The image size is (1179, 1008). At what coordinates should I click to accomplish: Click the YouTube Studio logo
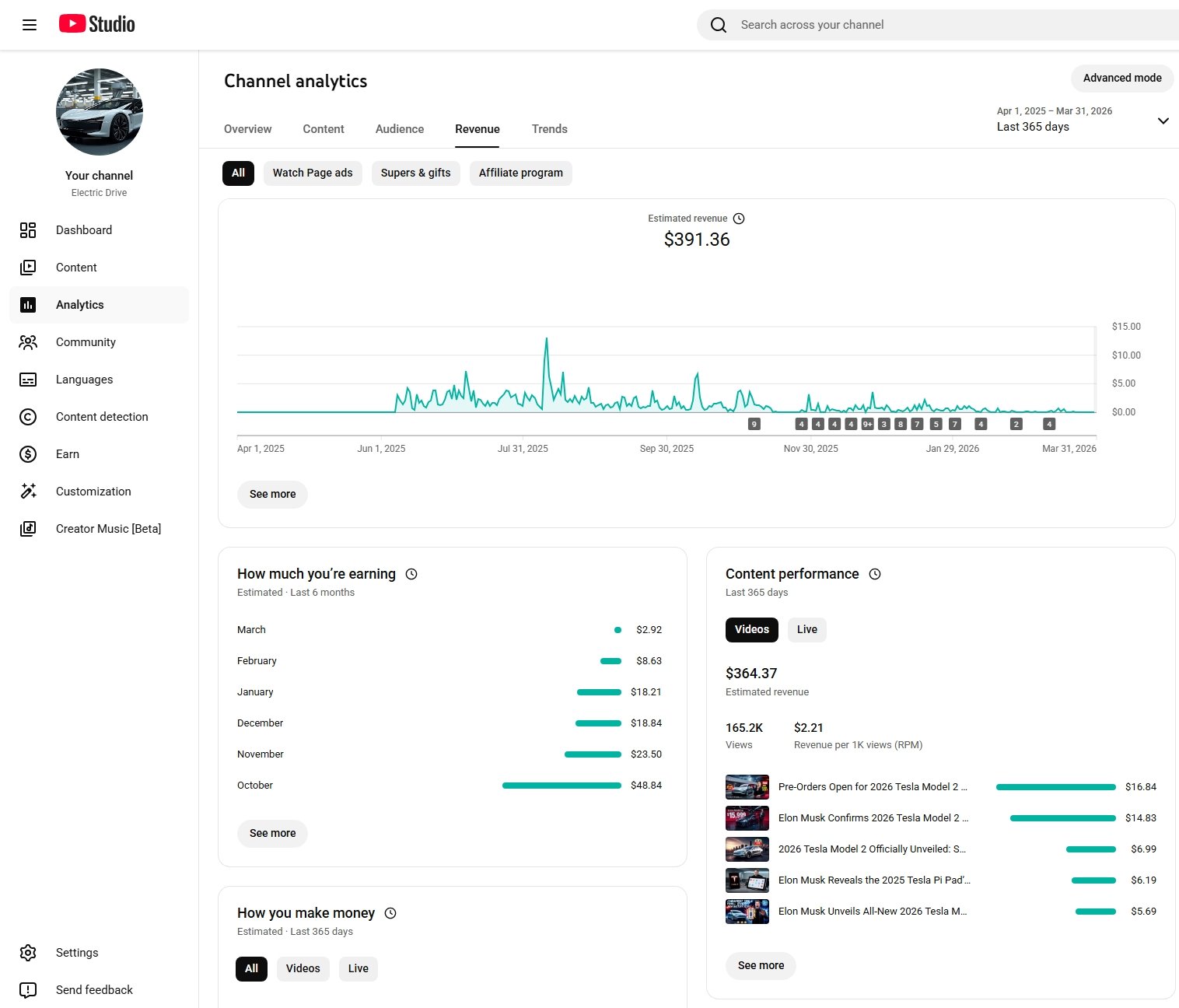point(97,24)
